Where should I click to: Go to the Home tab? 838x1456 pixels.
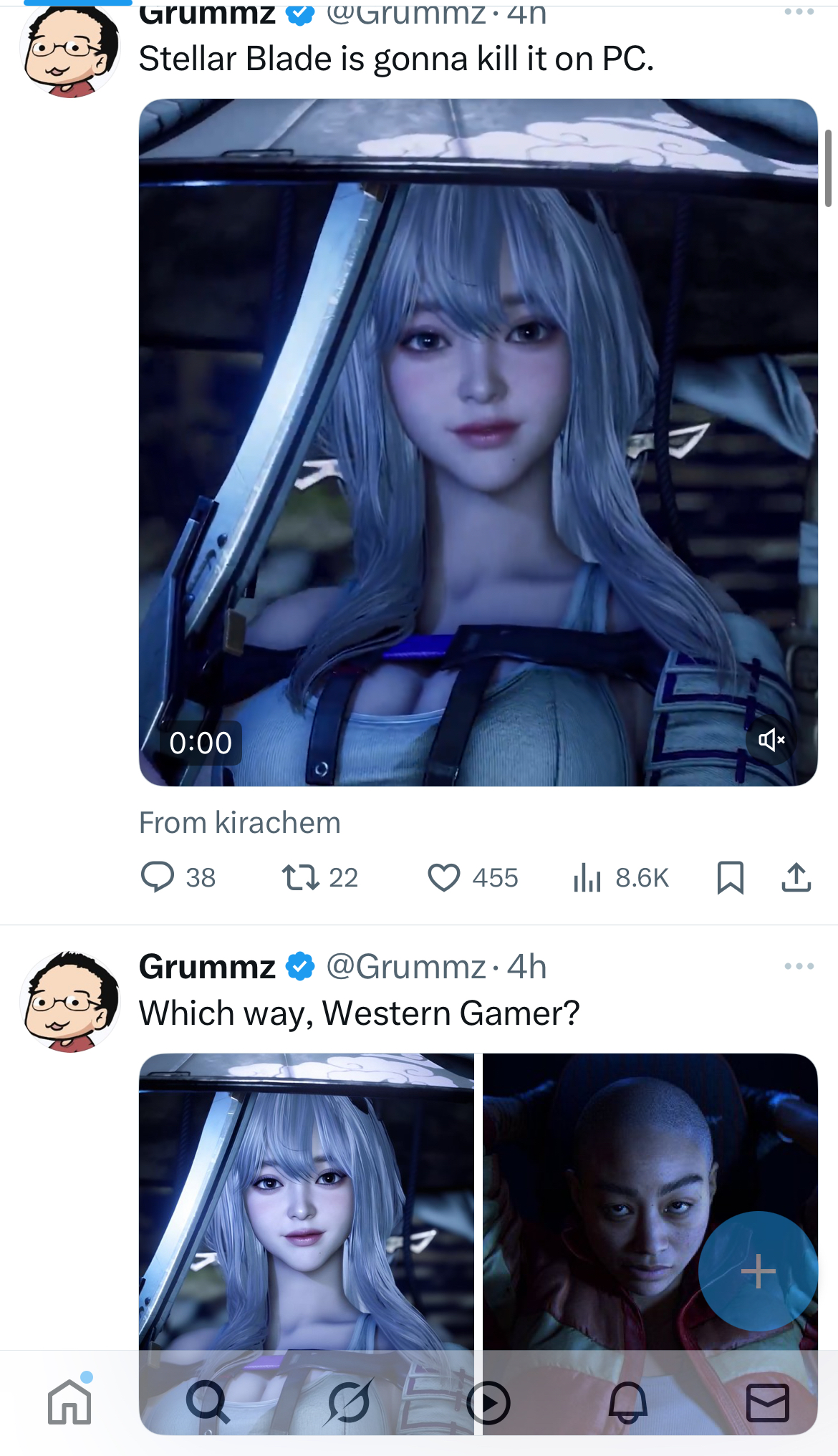69,1401
